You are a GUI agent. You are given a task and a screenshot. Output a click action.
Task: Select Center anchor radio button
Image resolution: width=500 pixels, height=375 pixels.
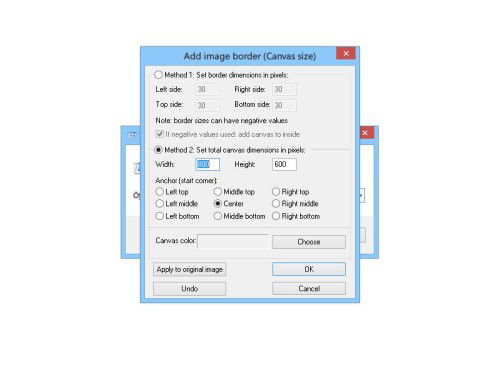pyautogui.click(x=218, y=203)
